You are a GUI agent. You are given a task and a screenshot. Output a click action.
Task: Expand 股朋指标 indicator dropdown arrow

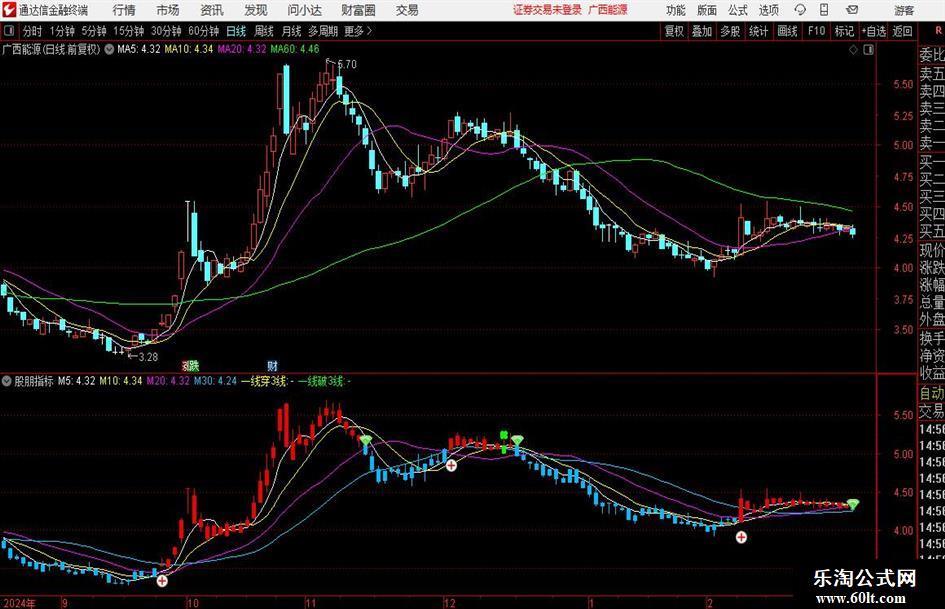click(7, 381)
